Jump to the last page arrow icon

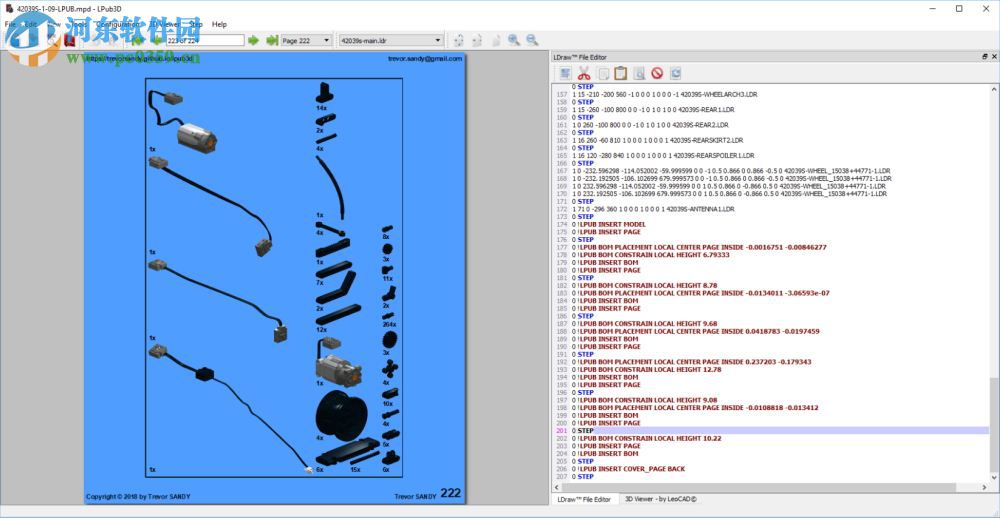[x=272, y=40]
